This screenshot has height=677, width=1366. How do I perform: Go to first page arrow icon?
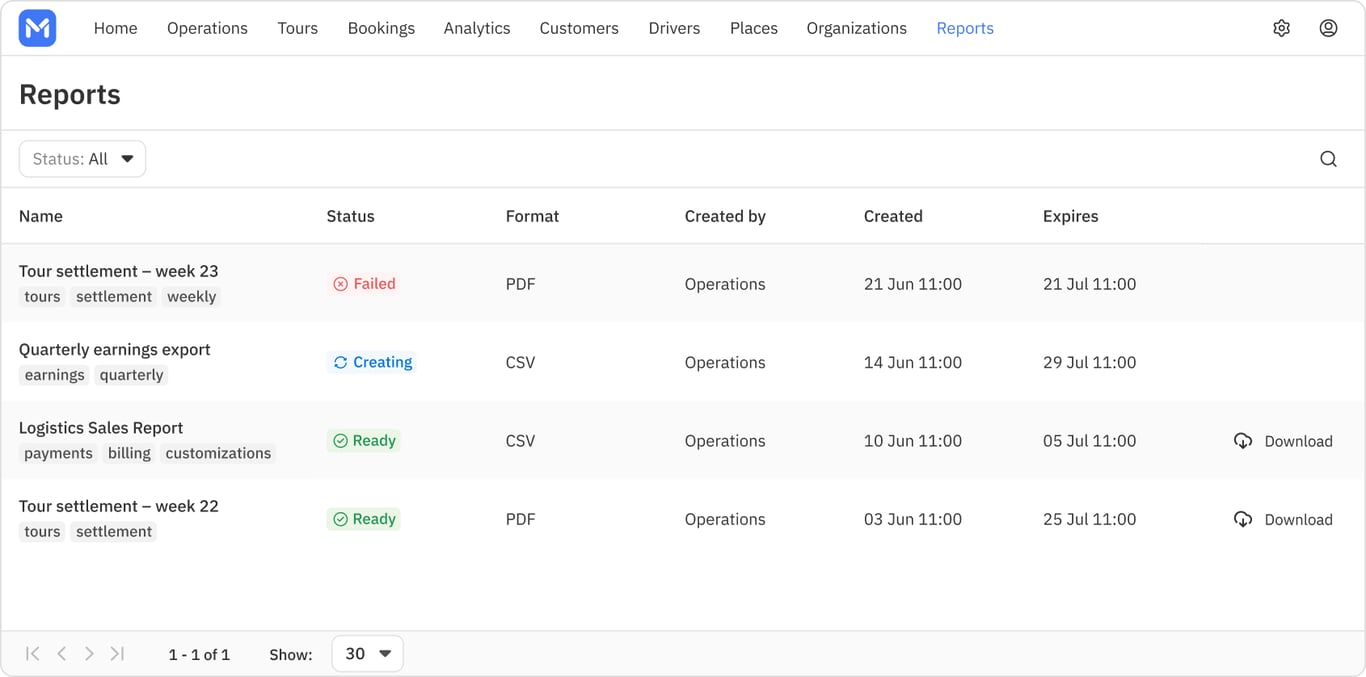33,654
